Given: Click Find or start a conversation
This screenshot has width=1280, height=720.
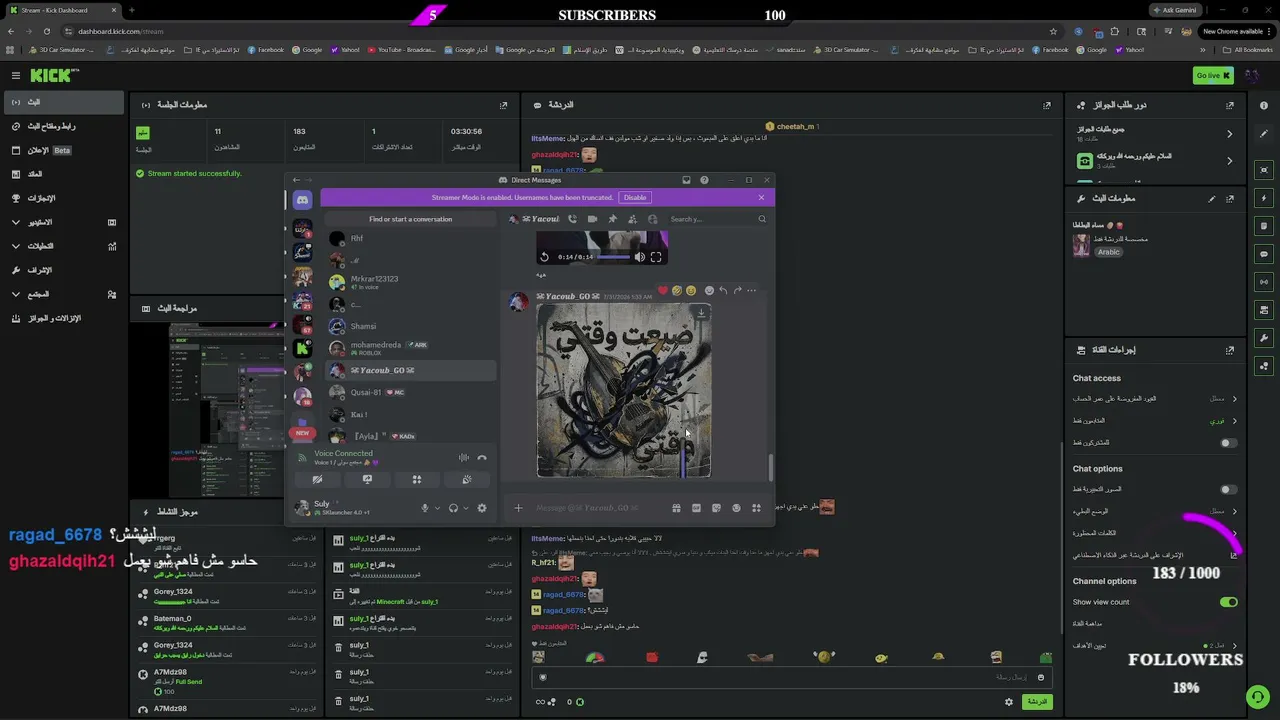Looking at the screenshot, I should point(410,219).
